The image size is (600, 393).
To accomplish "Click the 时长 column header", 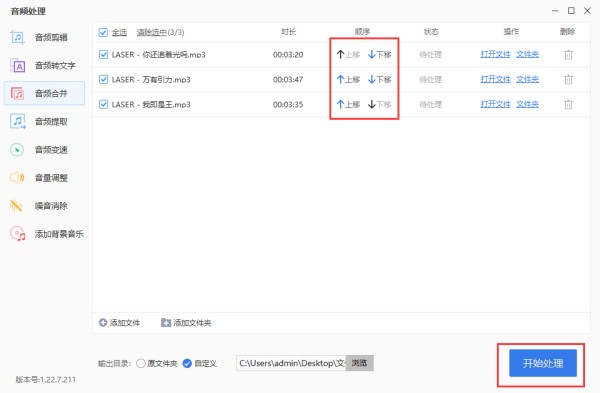I will [x=289, y=31].
